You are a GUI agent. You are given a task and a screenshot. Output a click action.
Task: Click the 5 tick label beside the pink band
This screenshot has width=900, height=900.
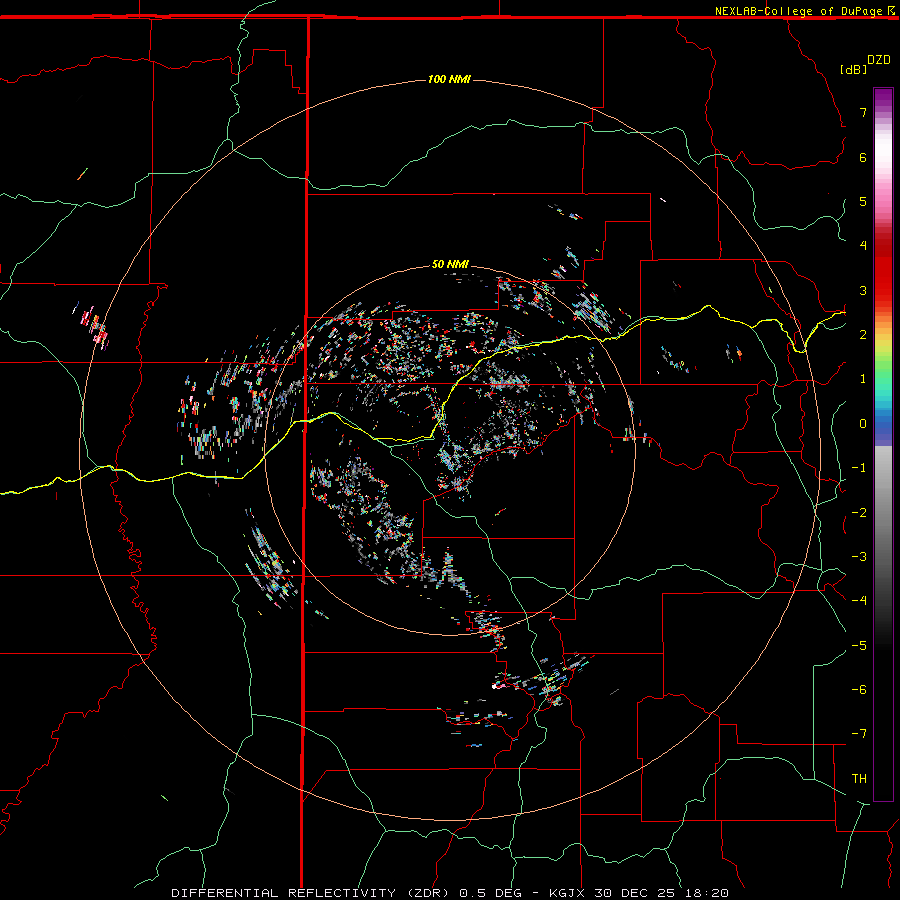(x=863, y=201)
